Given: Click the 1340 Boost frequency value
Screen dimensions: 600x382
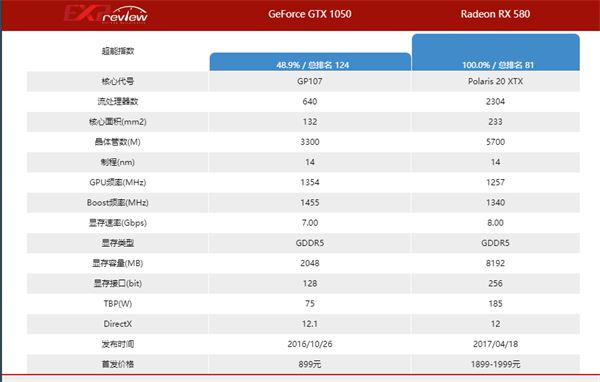Looking at the screenshot, I should tap(496, 202).
